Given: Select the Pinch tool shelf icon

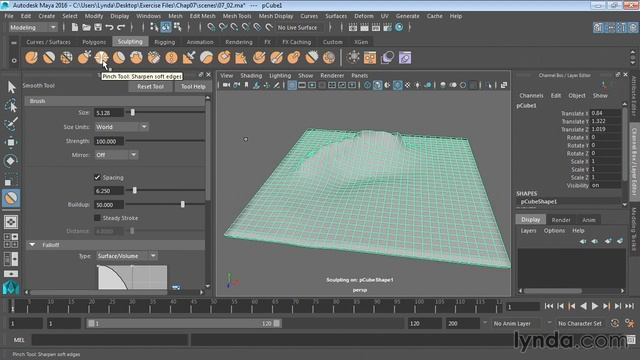Looking at the screenshot, I should click(x=101, y=58).
